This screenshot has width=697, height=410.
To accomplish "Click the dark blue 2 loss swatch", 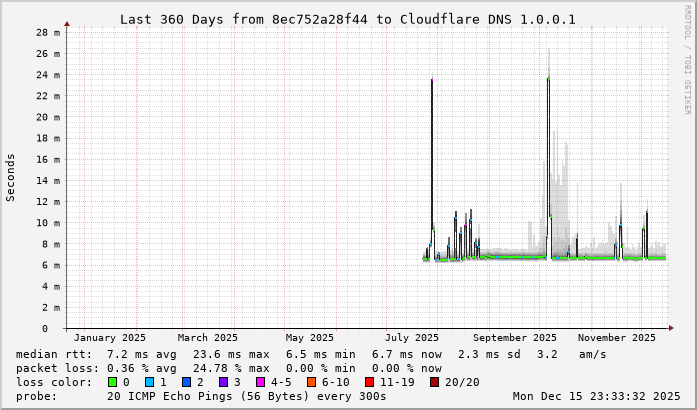I will [x=186, y=382].
